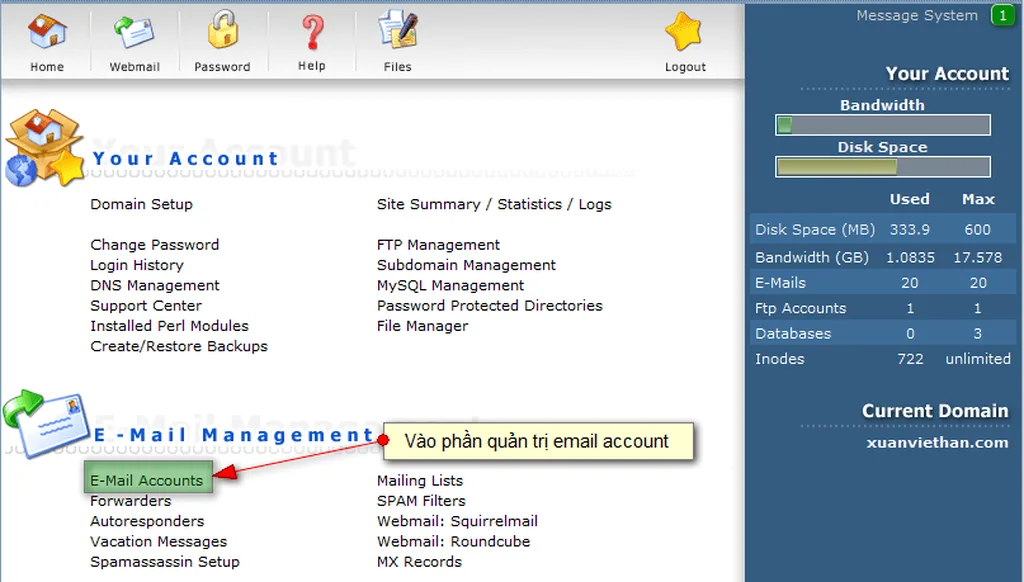Click current domain xuanviethan.com

tap(937, 442)
